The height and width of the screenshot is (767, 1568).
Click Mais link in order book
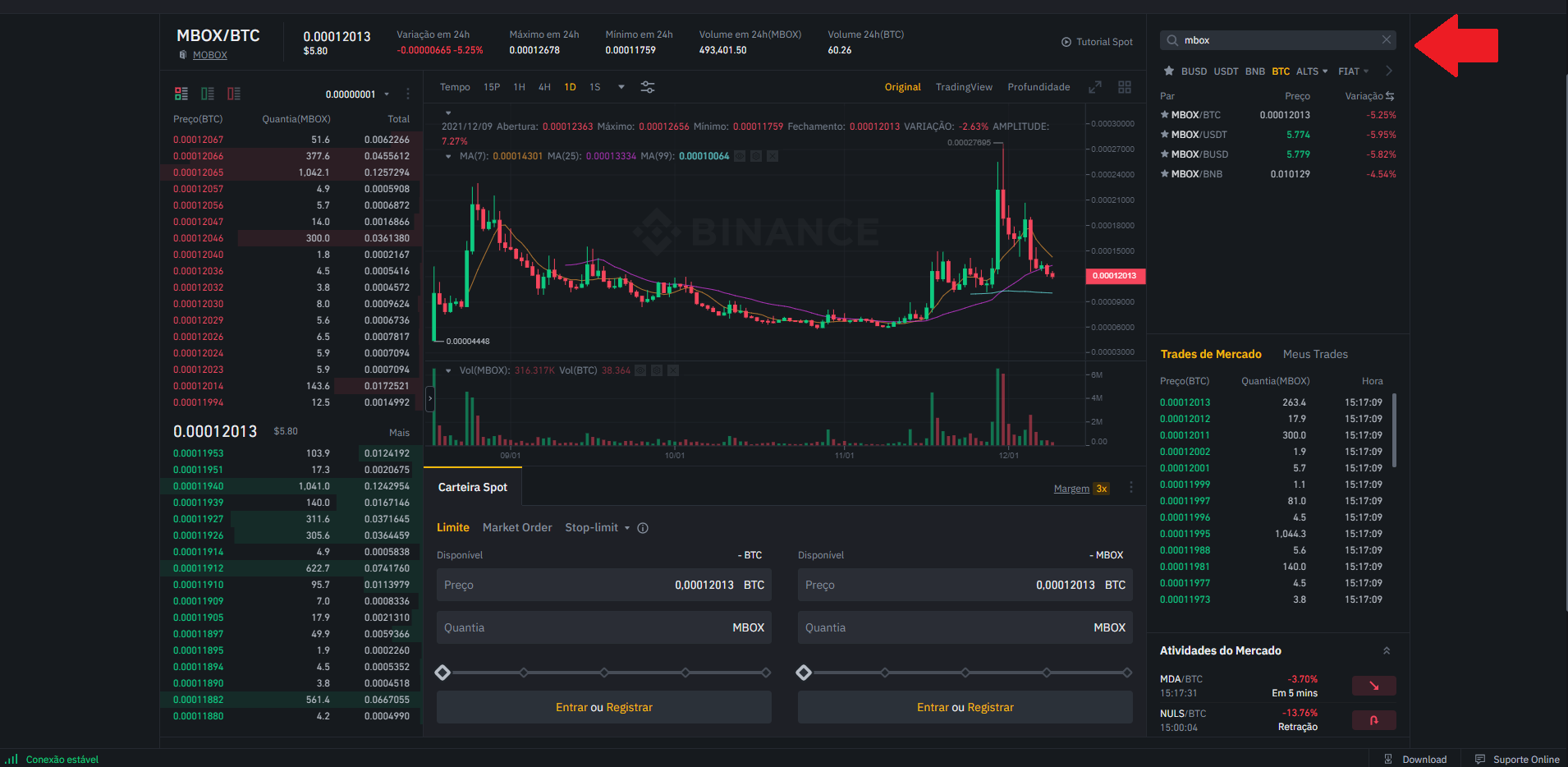[399, 433]
